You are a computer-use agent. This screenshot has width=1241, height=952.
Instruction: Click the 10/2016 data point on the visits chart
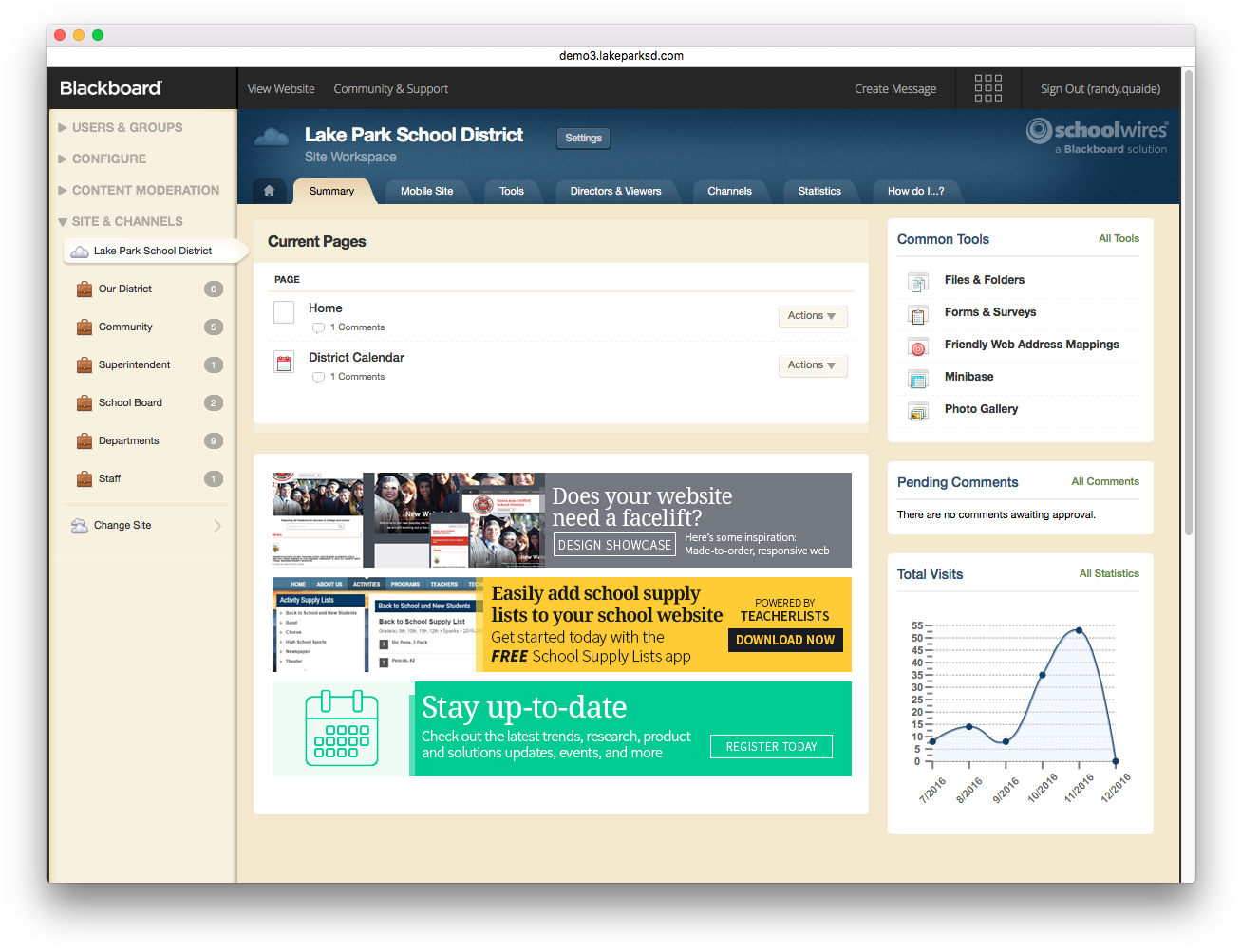tap(1043, 675)
